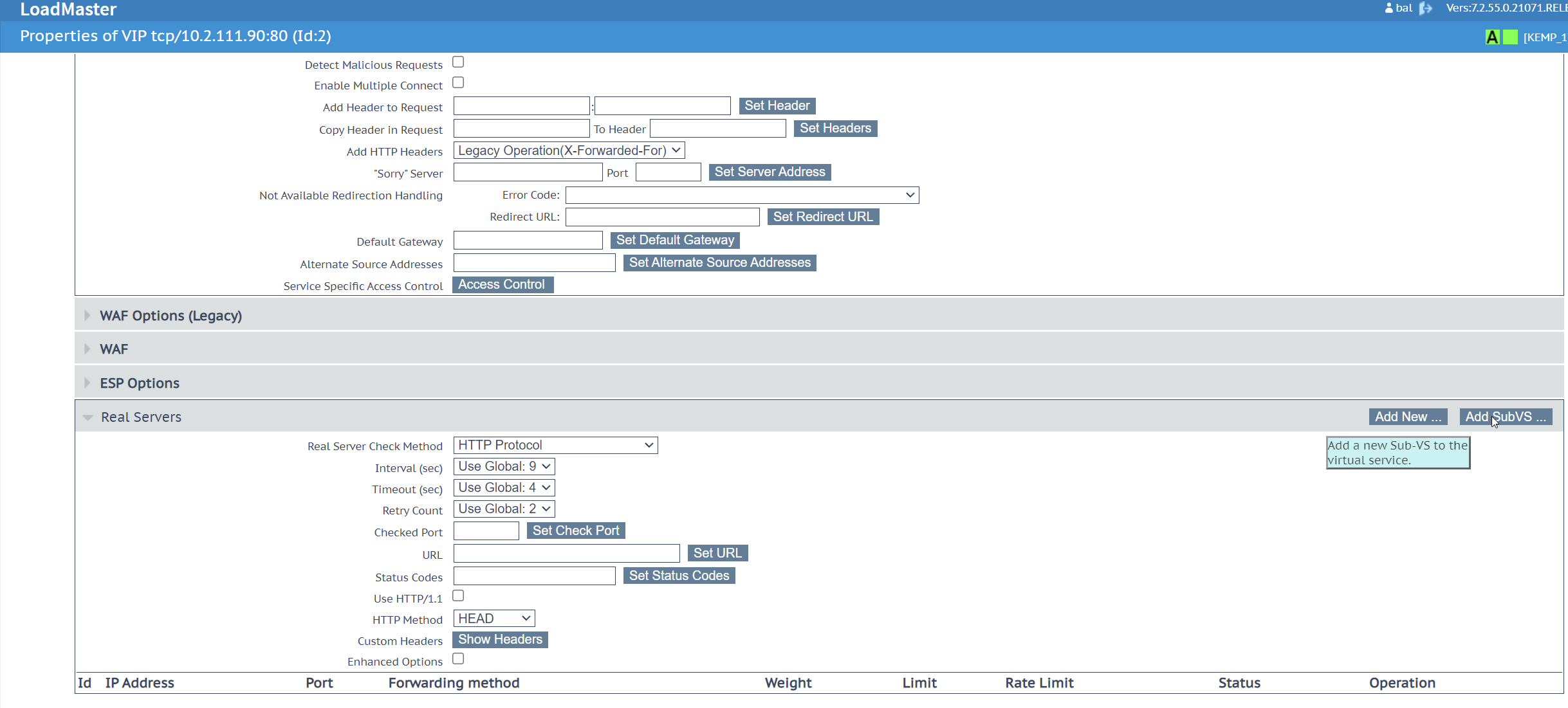This screenshot has width=1568, height=708.
Task: Expand the WAF Options (Legacy) section
Action: 819,315
